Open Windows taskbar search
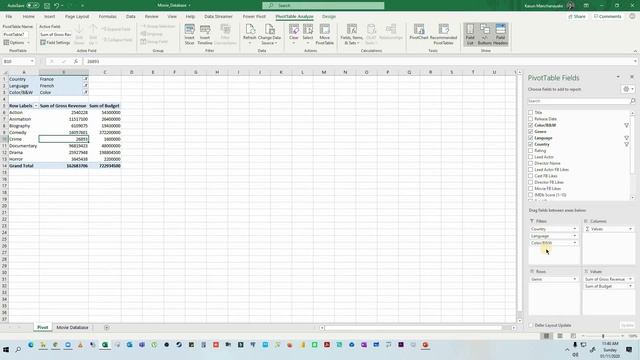 click(18, 349)
